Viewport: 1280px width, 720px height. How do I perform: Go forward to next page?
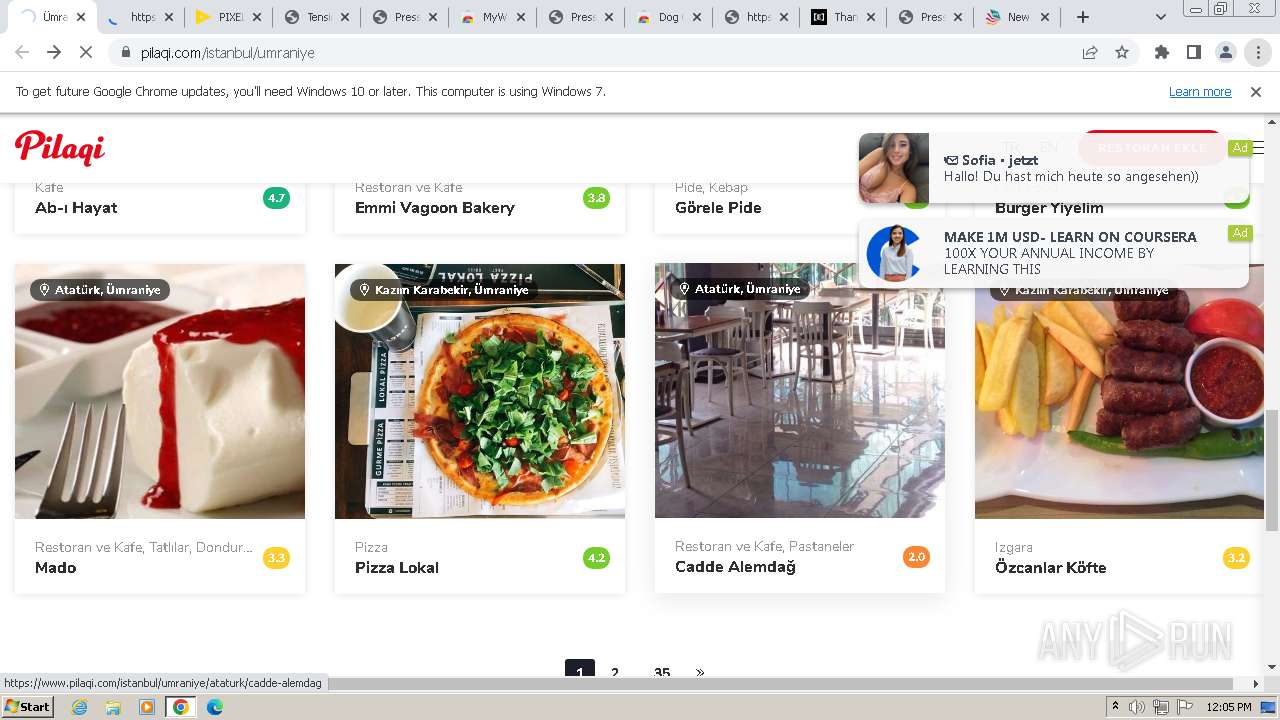click(54, 52)
